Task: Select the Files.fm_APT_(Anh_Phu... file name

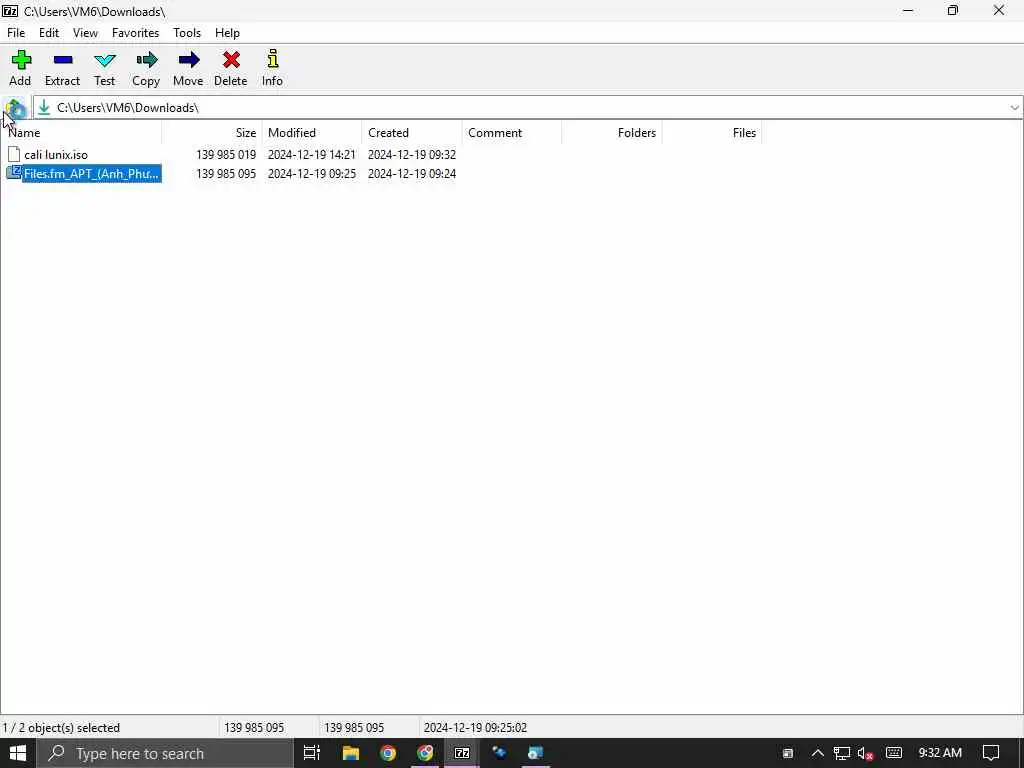Action: (91, 174)
